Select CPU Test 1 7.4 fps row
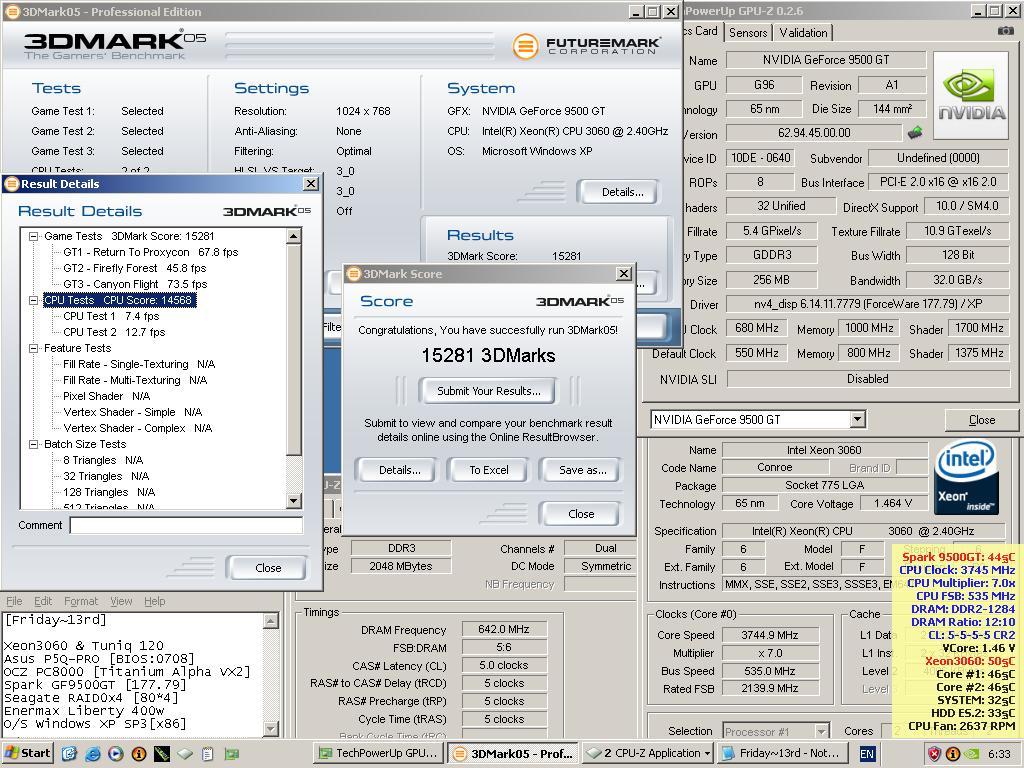The height and width of the screenshot is (768, 1024). (x=111, y=316)
